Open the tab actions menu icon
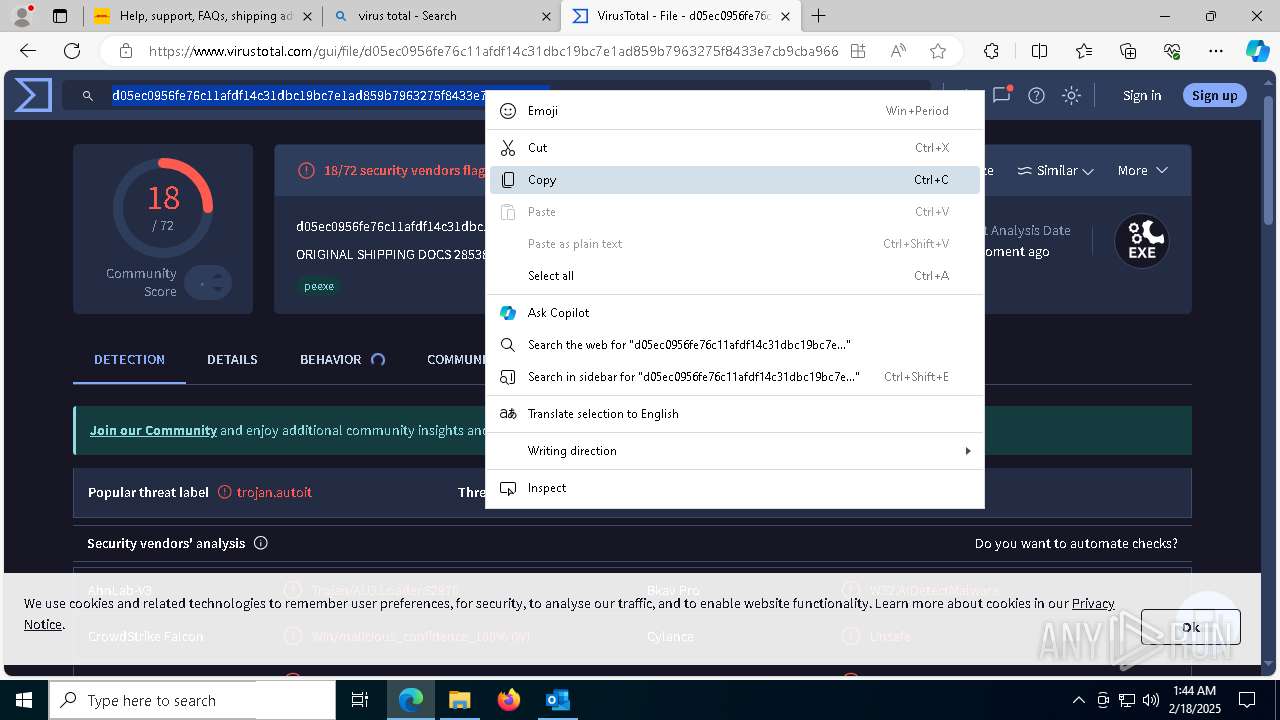1280x720 pixels. click(60, 16)
